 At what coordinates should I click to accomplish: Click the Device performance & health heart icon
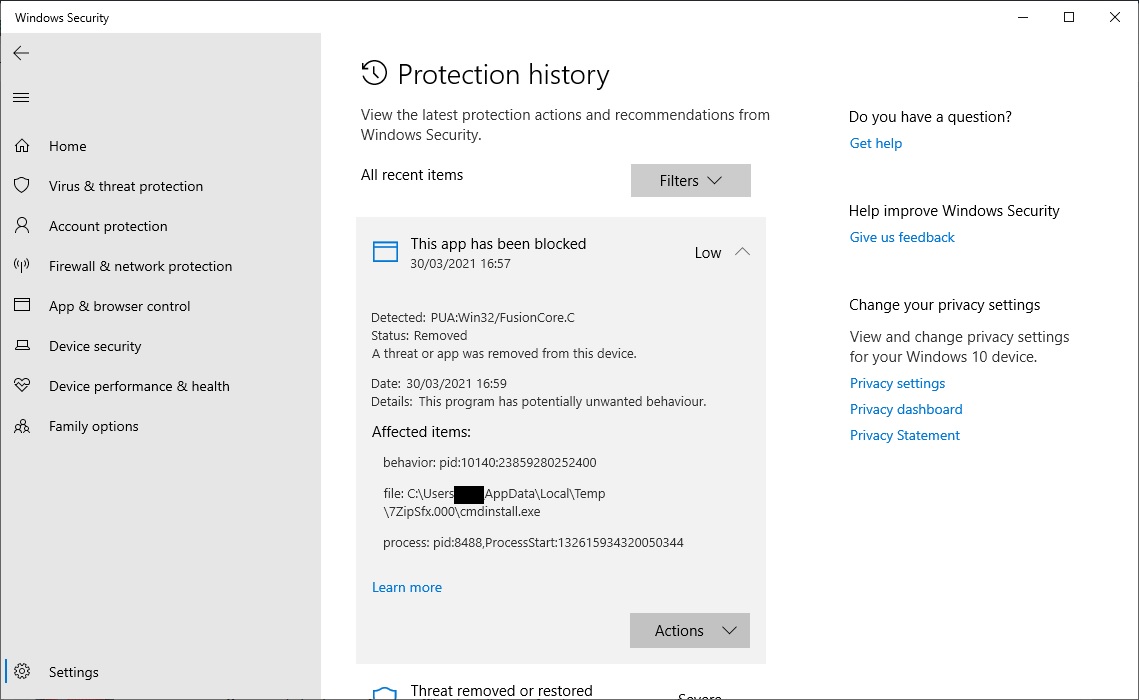[x=22, y=386]
